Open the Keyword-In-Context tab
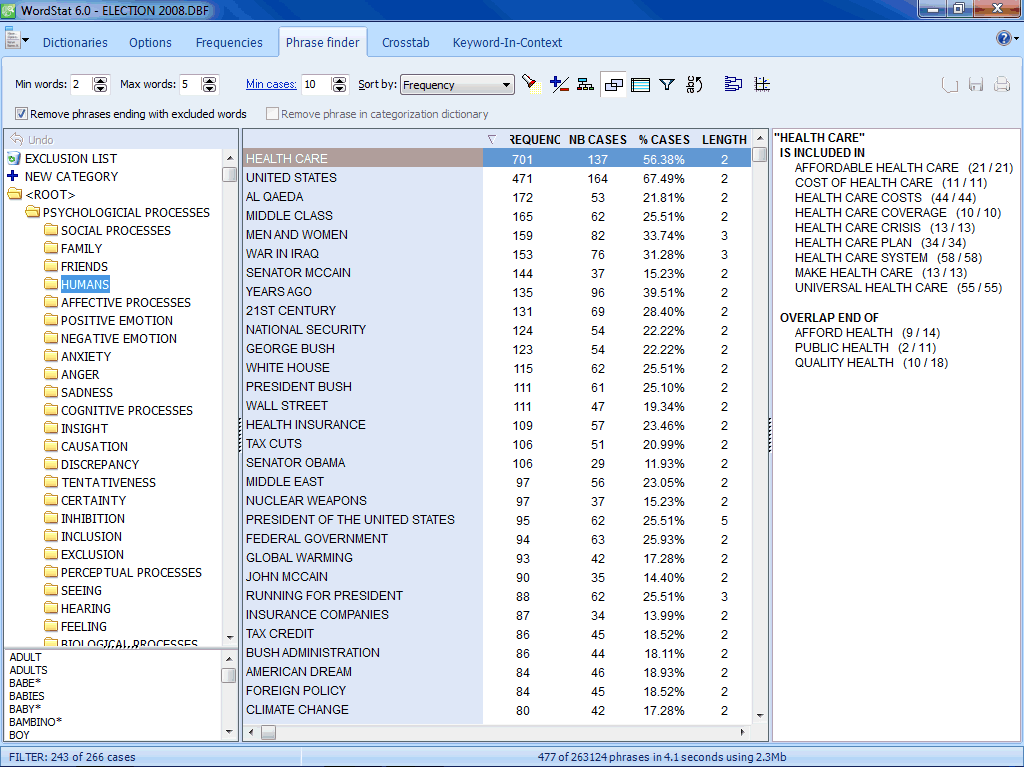Viewport: 1024px width, 767px height. (x=507, y=43)
